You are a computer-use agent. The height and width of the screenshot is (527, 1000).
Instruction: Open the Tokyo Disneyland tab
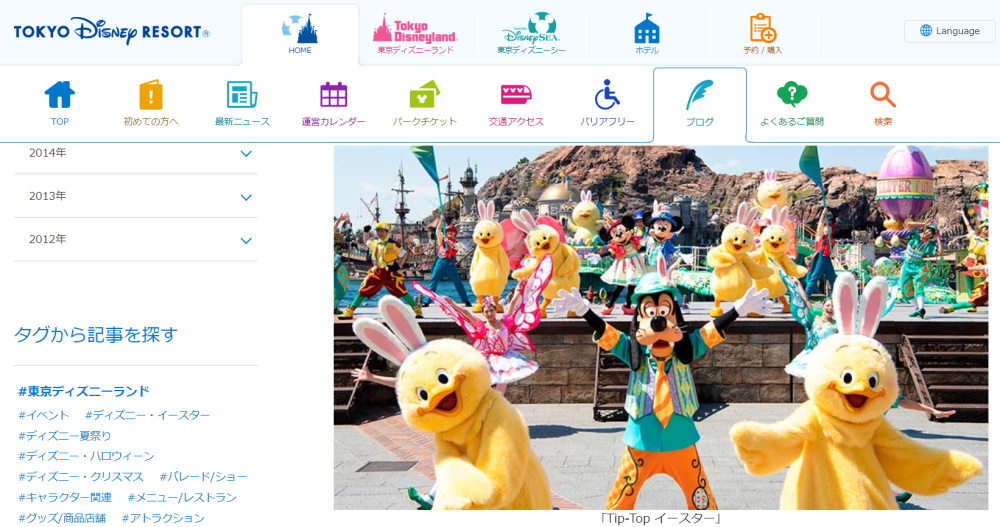click(x=416, y=34)
